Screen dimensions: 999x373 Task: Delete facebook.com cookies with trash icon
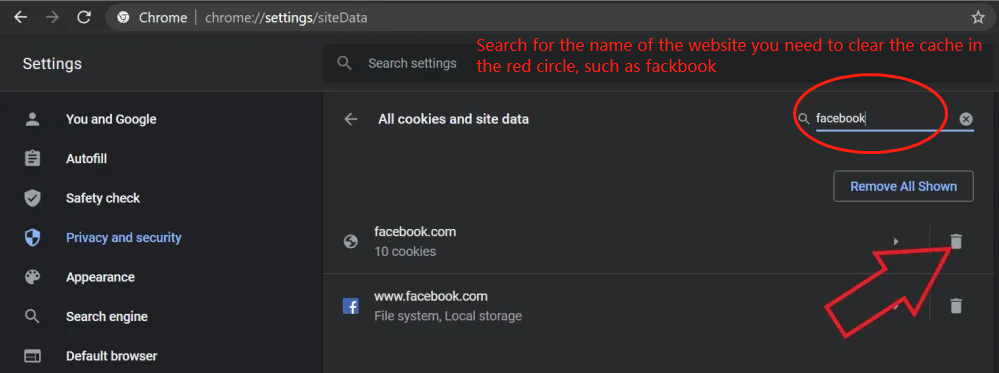pos(956,241)
